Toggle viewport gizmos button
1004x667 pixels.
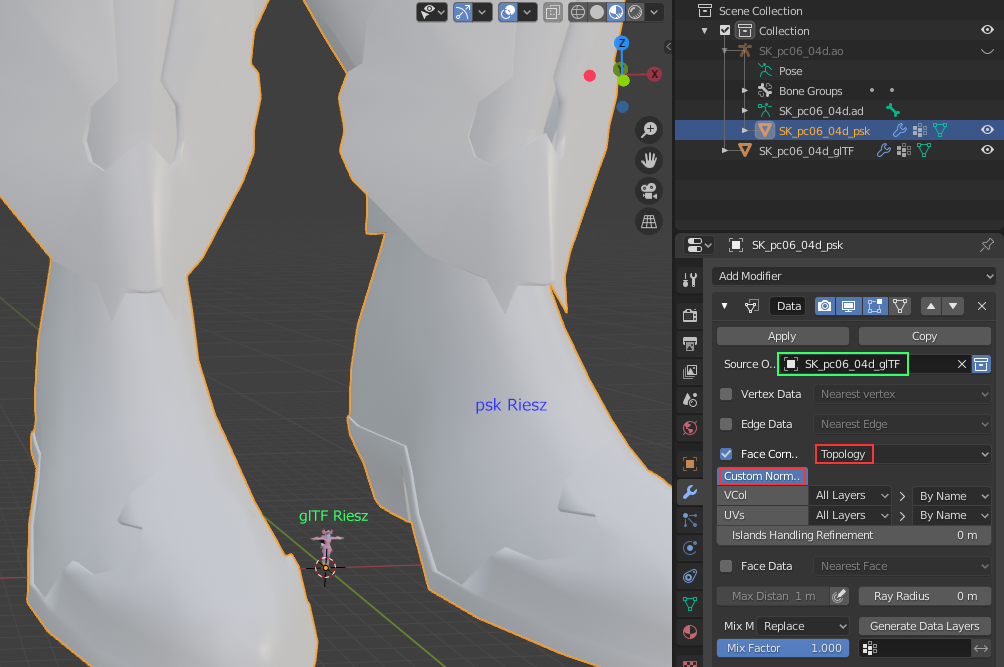pyautogui.click(x=463, y=12)
